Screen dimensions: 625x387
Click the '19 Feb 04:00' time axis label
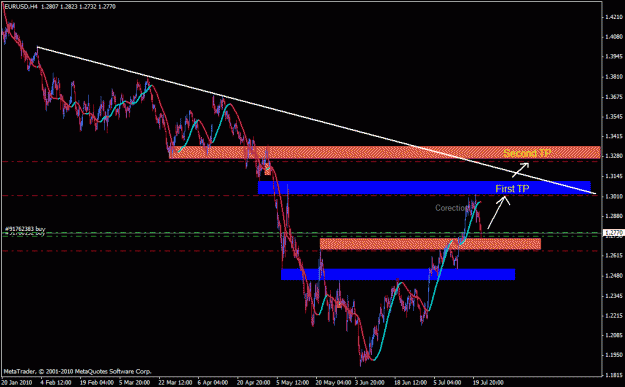pos(96,382)
